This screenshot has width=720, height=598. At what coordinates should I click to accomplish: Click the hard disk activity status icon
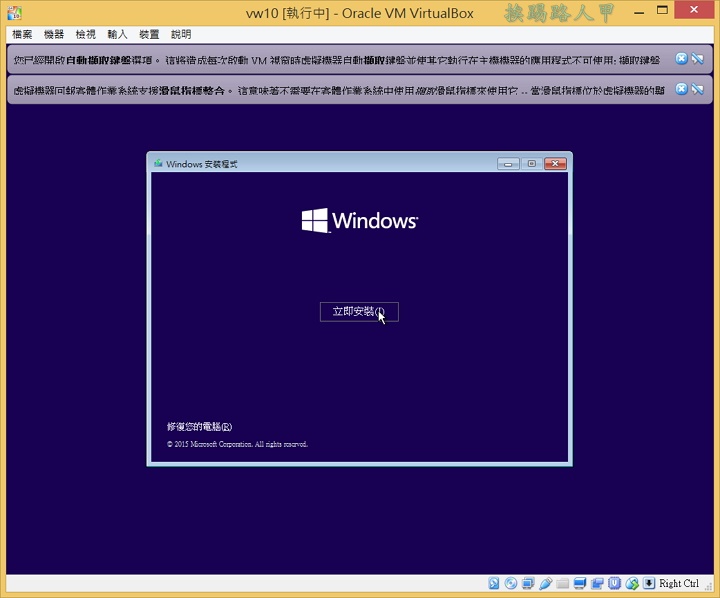494,583
